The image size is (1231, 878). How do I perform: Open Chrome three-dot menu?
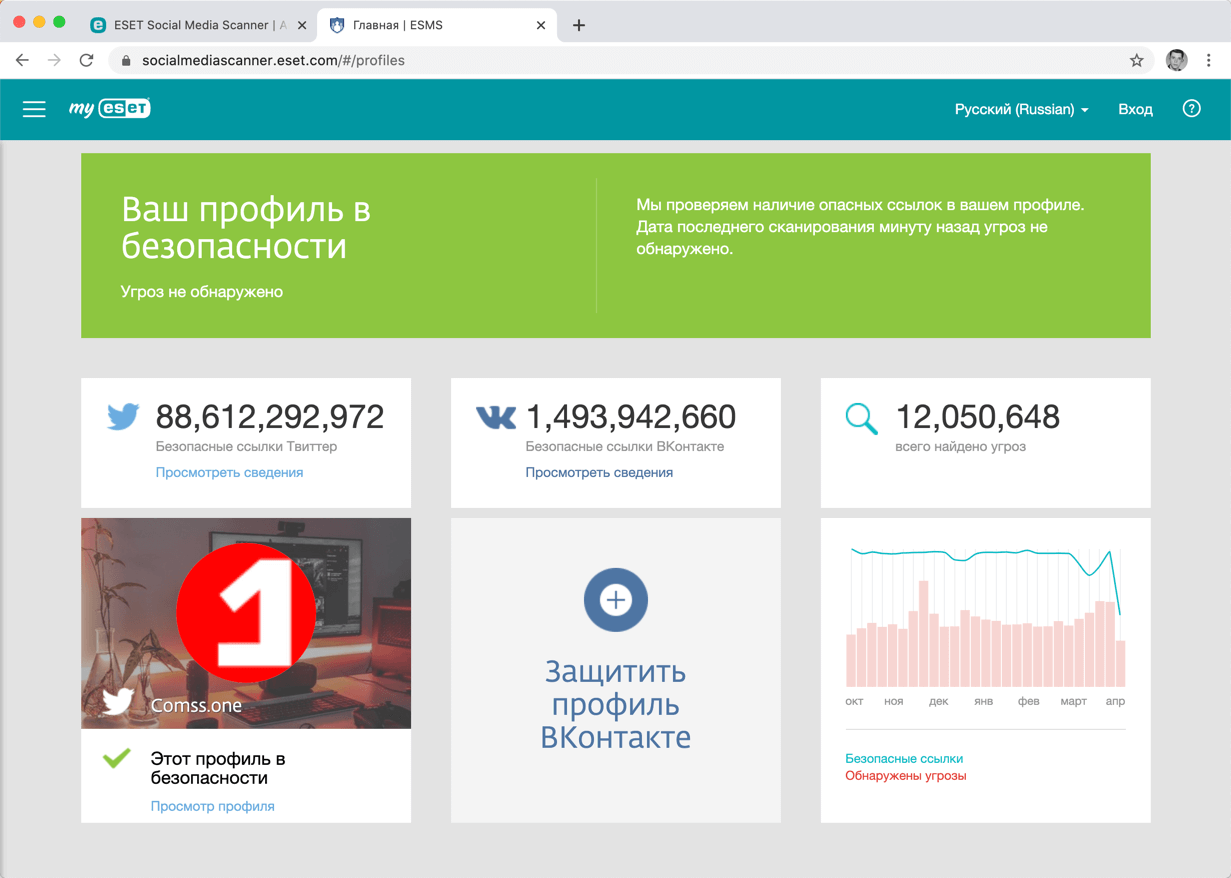tap(1209, 60)
